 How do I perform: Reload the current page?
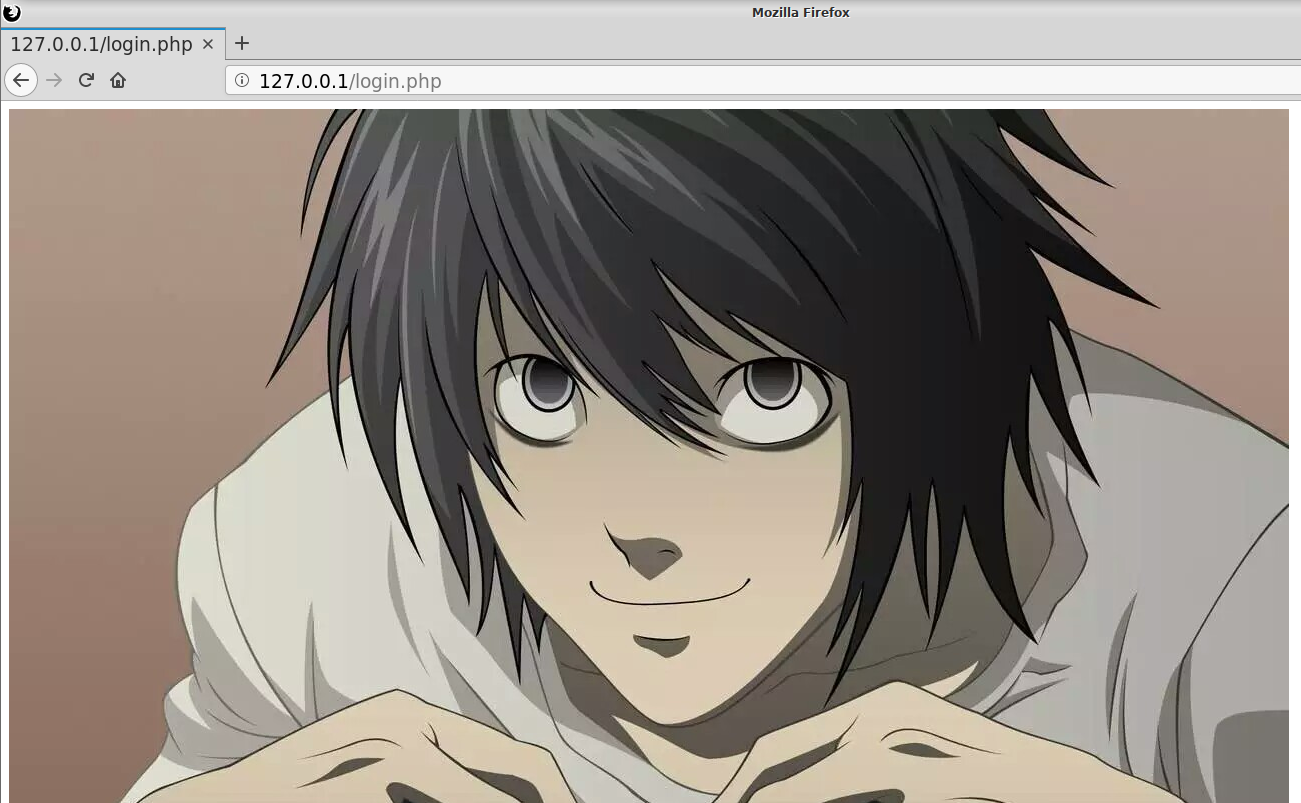(x=86, y=80)
